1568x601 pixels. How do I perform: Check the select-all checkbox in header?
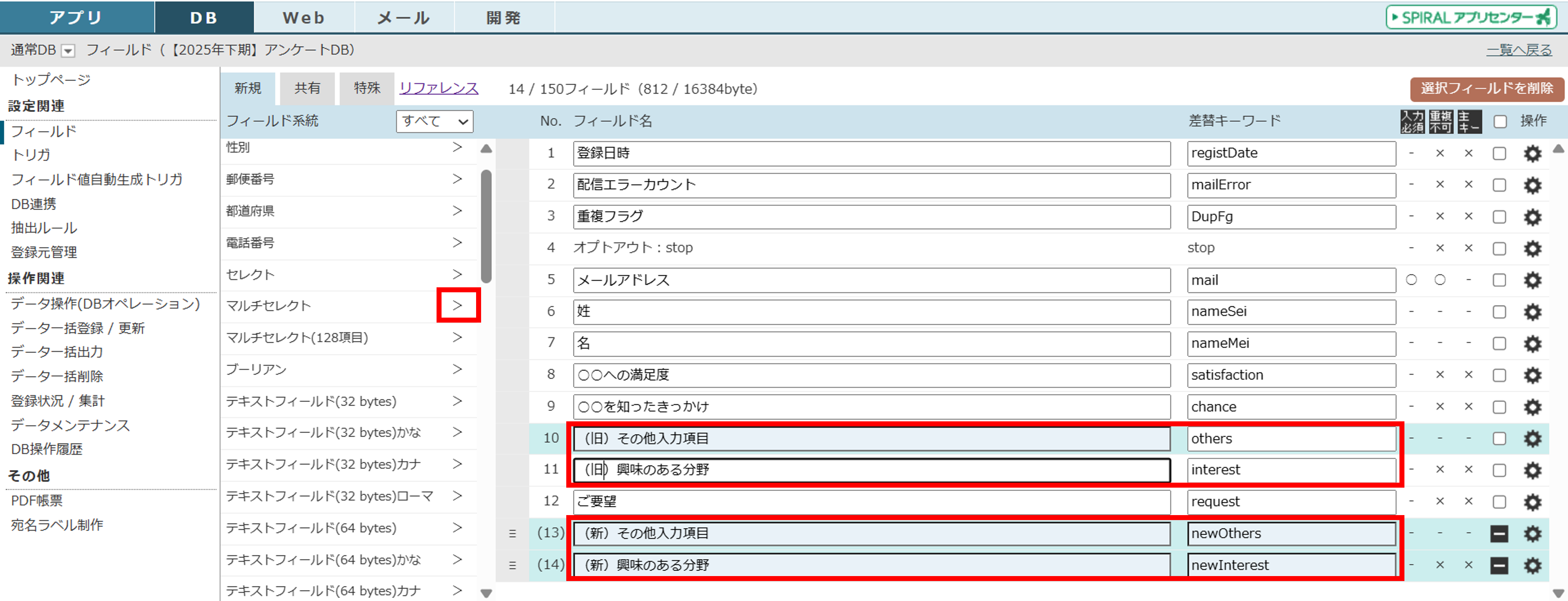click(1500, 121)
